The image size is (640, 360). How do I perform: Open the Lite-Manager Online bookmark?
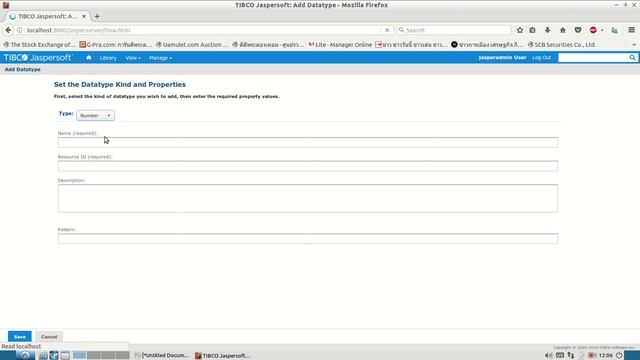point(340,44)
